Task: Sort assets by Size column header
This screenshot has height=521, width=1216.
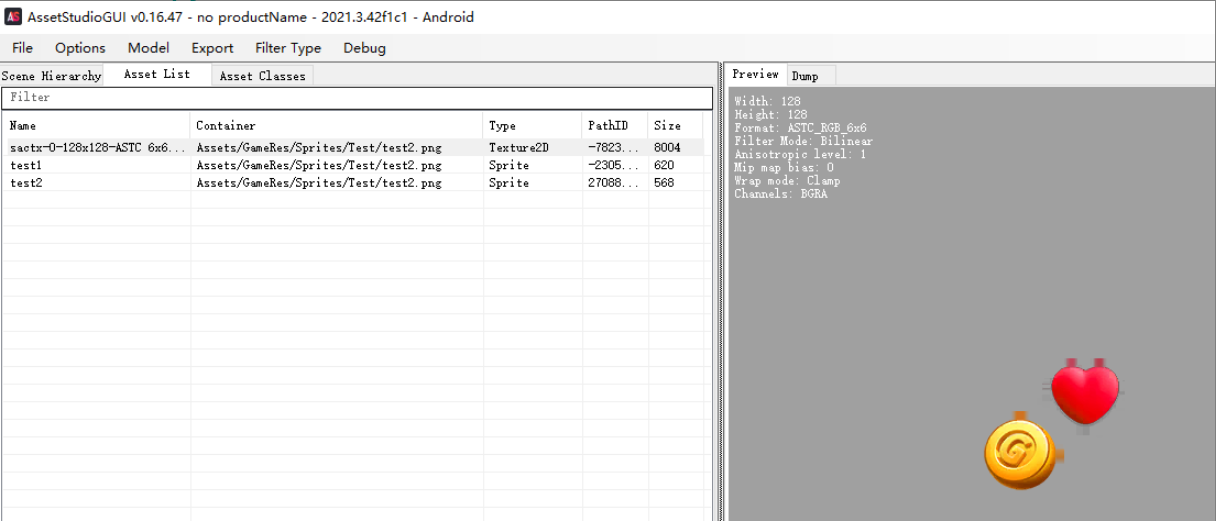Action: 675,126
